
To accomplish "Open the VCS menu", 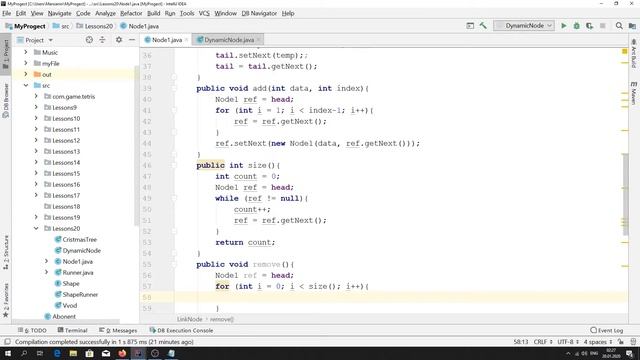I will pyautogui.click(x=204, y=13).
